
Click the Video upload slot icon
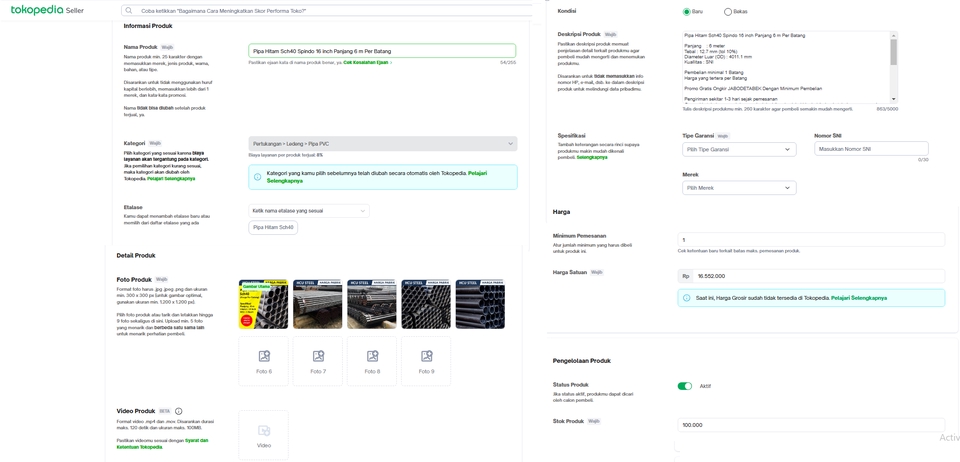(x=264, y=431)
